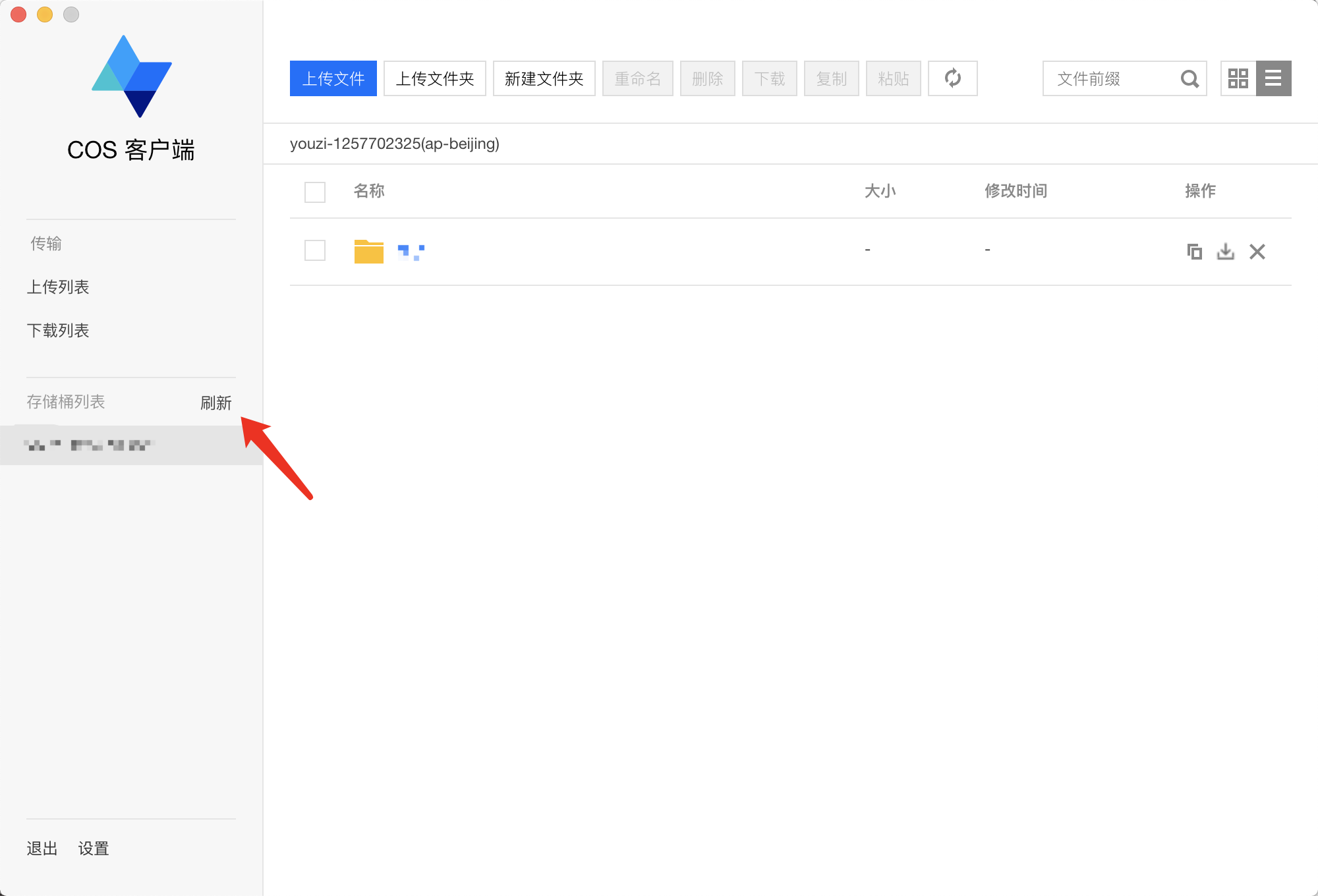This screenshot has width=1318, height=896.
Task: Select the blurred bucket in sidebar list
Action: click(x=89, y=445)
